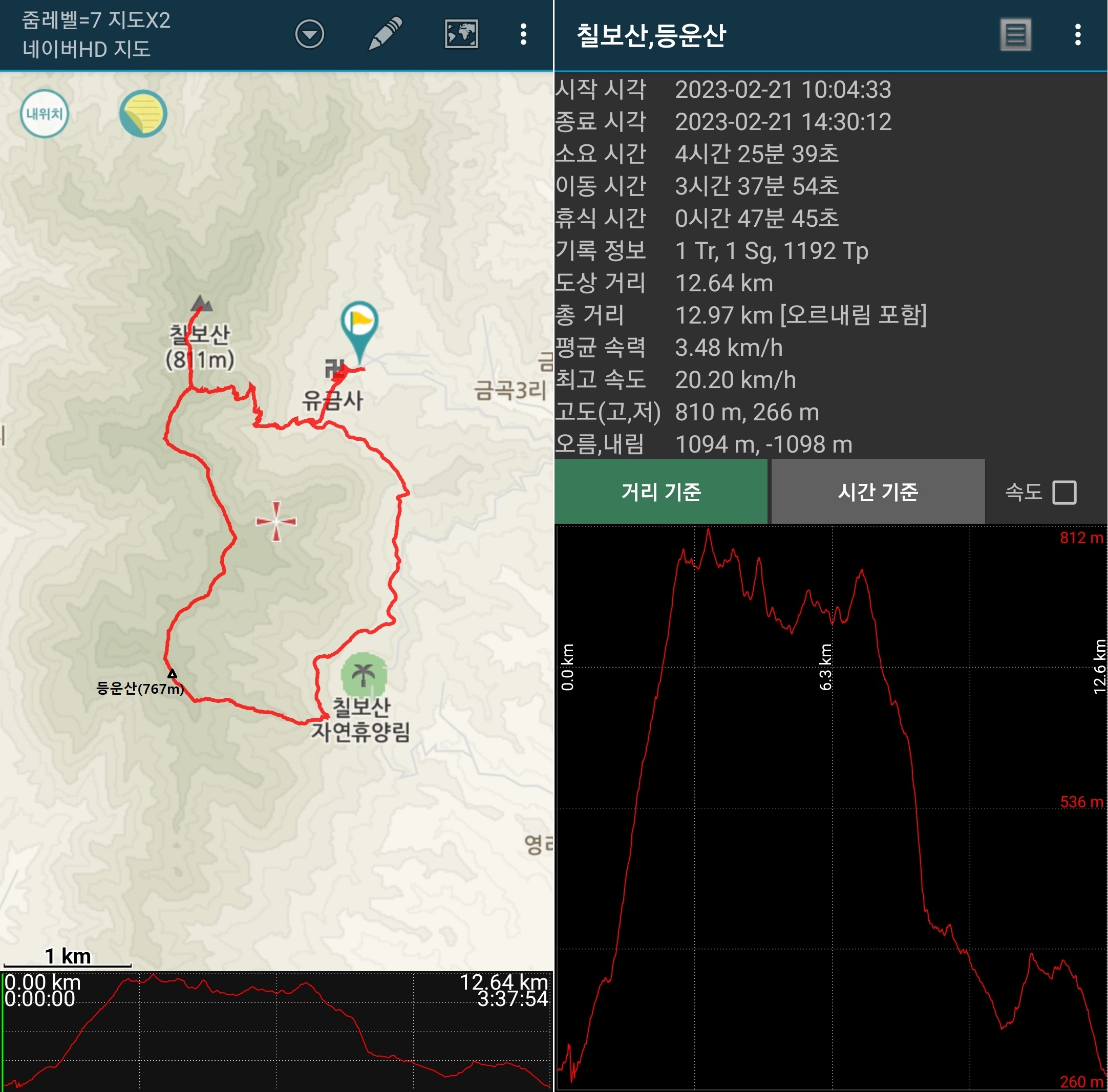Screen dimensions: 1108x1092
Task: Open the track details three-dot overflow menu
Action: 1078,35
